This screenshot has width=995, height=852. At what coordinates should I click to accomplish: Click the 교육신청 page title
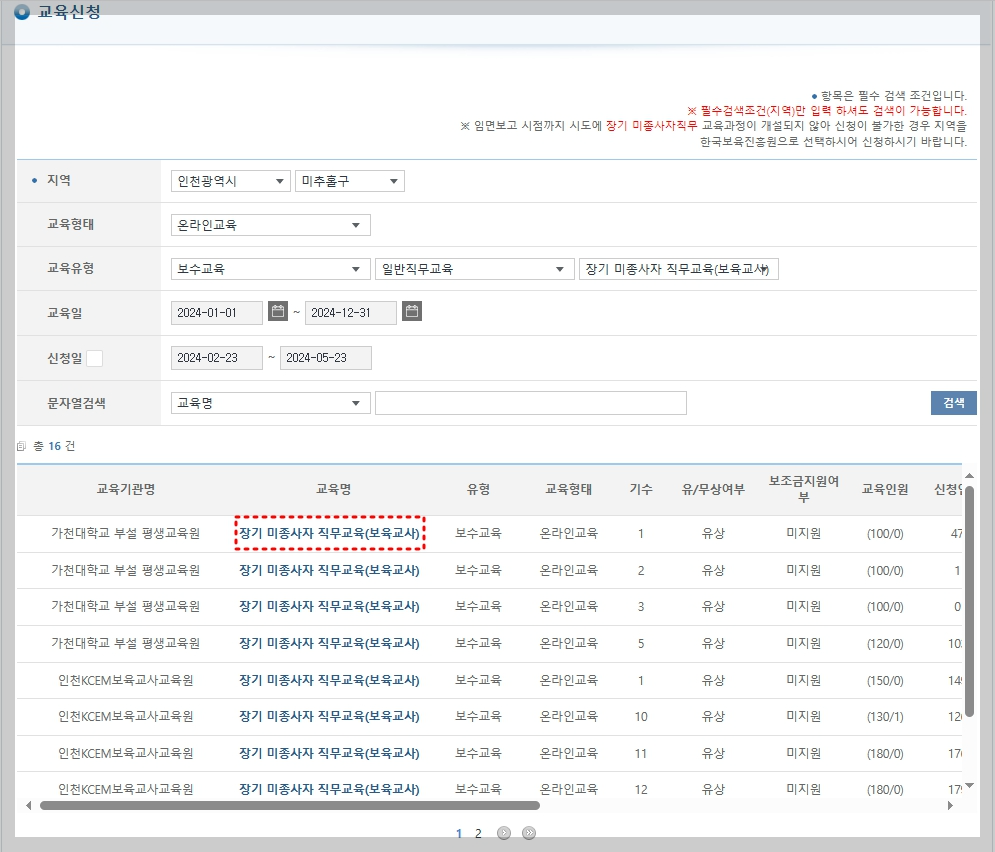tap(69, 11)
